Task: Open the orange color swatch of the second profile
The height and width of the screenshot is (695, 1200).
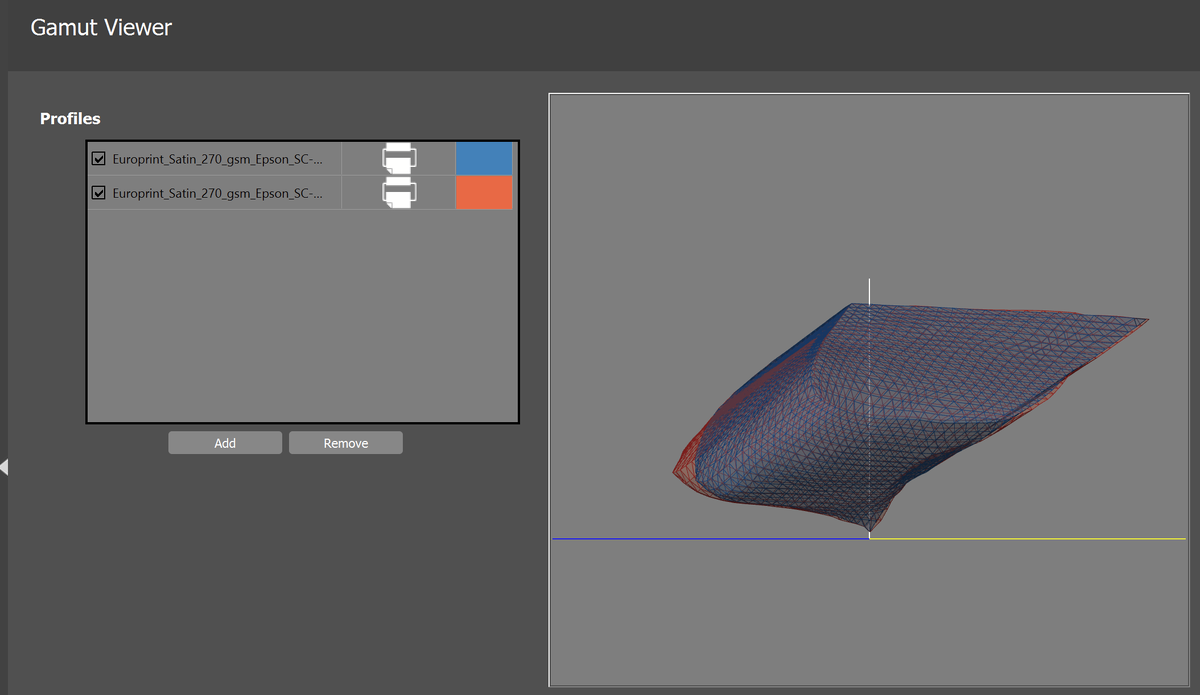Action: (483, 193)
